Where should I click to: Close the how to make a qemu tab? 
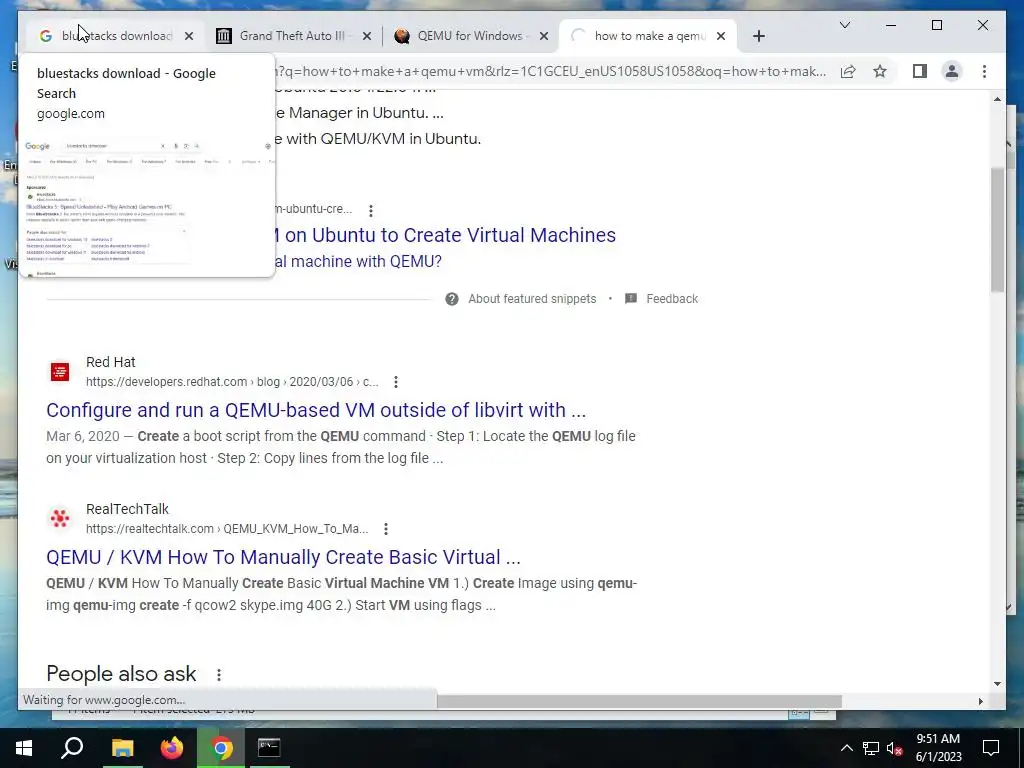(721, 36)
